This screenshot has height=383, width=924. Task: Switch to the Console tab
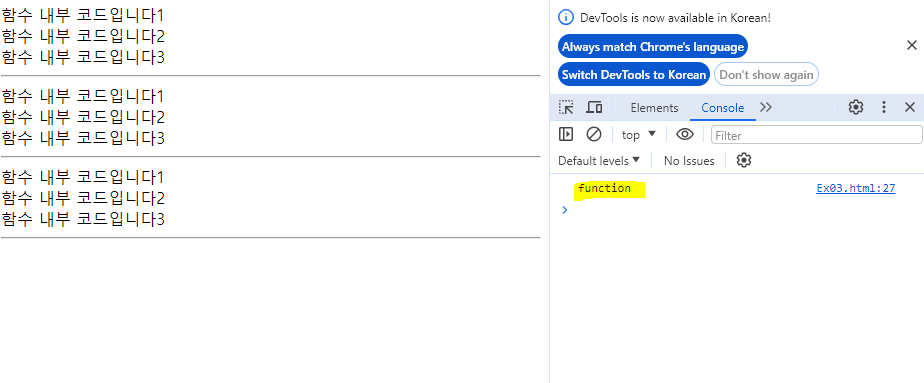tap(722, 108)
